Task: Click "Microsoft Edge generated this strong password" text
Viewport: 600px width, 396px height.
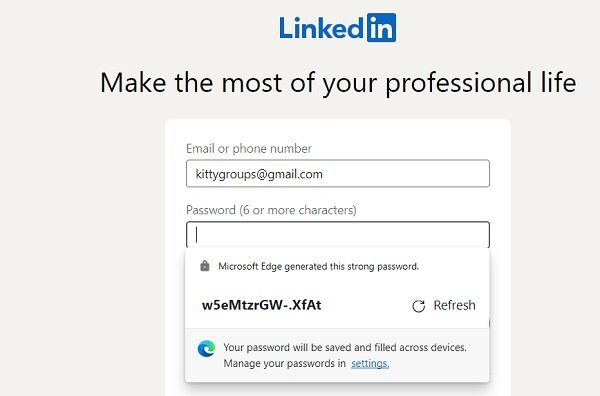Action: [318, 266]
